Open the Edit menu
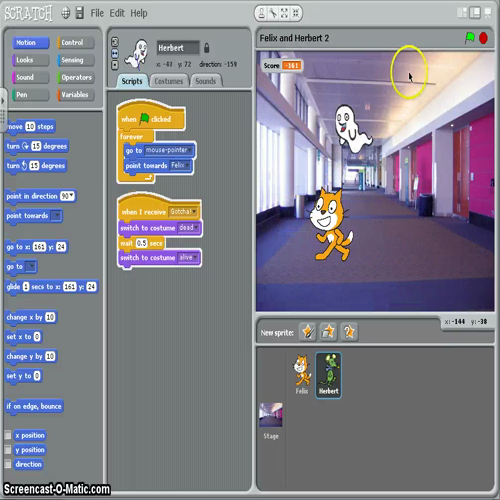Image resolution: width=500 pixels, height=500 pixels. coord(117,13)
